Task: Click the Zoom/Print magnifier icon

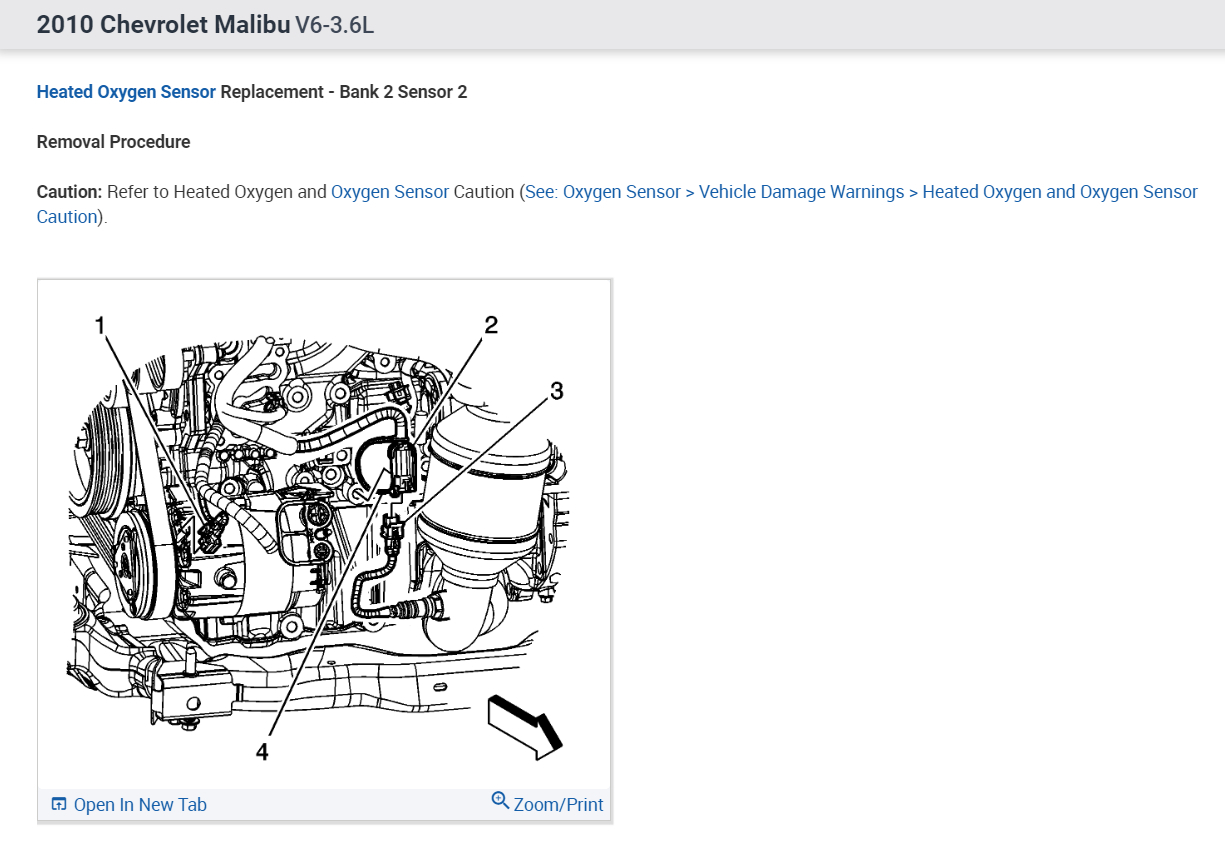Action: 501,800
